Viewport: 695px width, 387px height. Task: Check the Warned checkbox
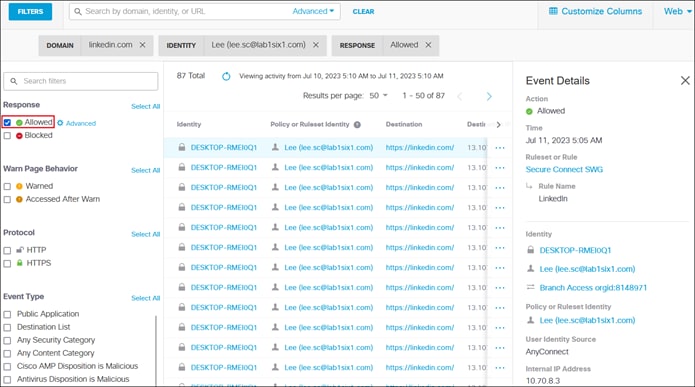7,186
